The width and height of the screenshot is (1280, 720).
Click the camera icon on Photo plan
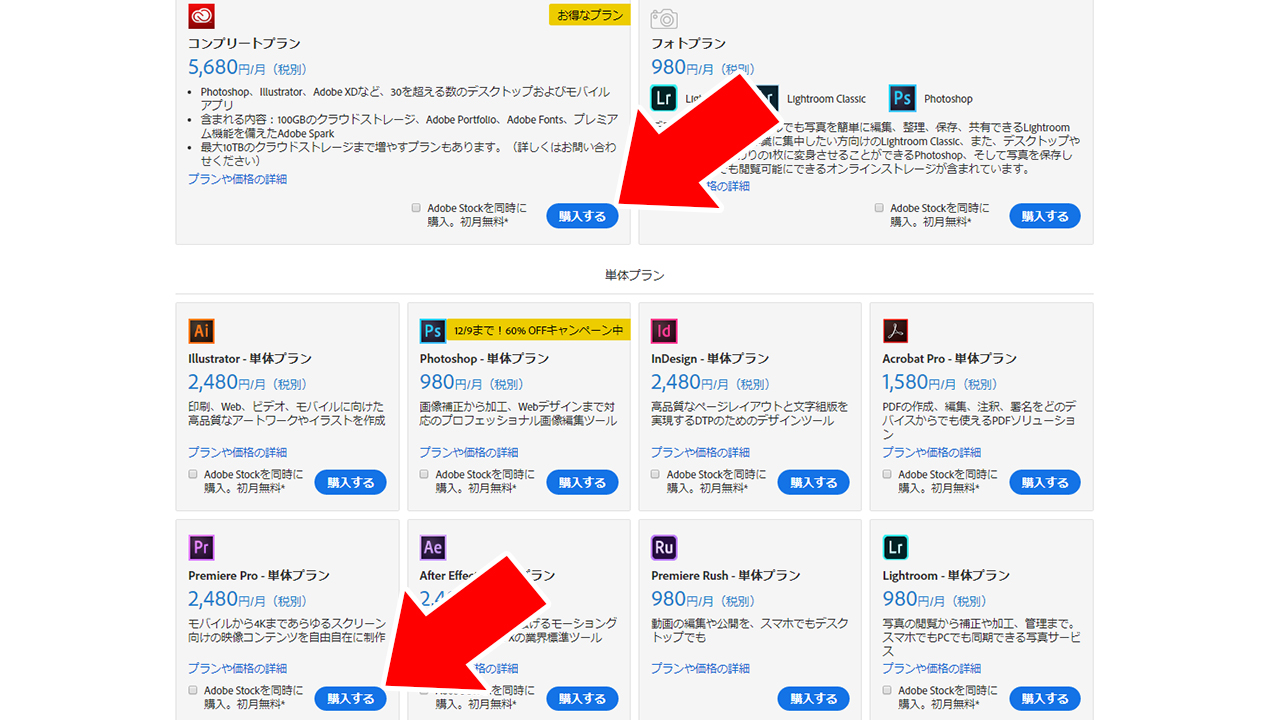(664, 18)
